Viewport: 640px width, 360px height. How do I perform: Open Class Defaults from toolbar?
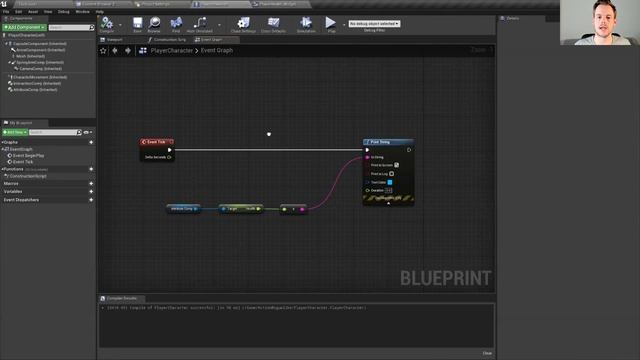[273, 23]
